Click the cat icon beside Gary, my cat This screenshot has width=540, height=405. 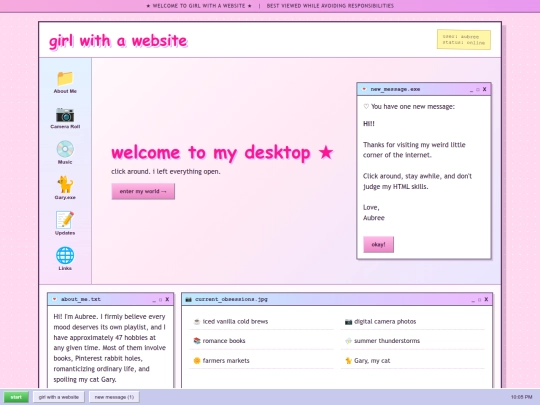[348, 361]
